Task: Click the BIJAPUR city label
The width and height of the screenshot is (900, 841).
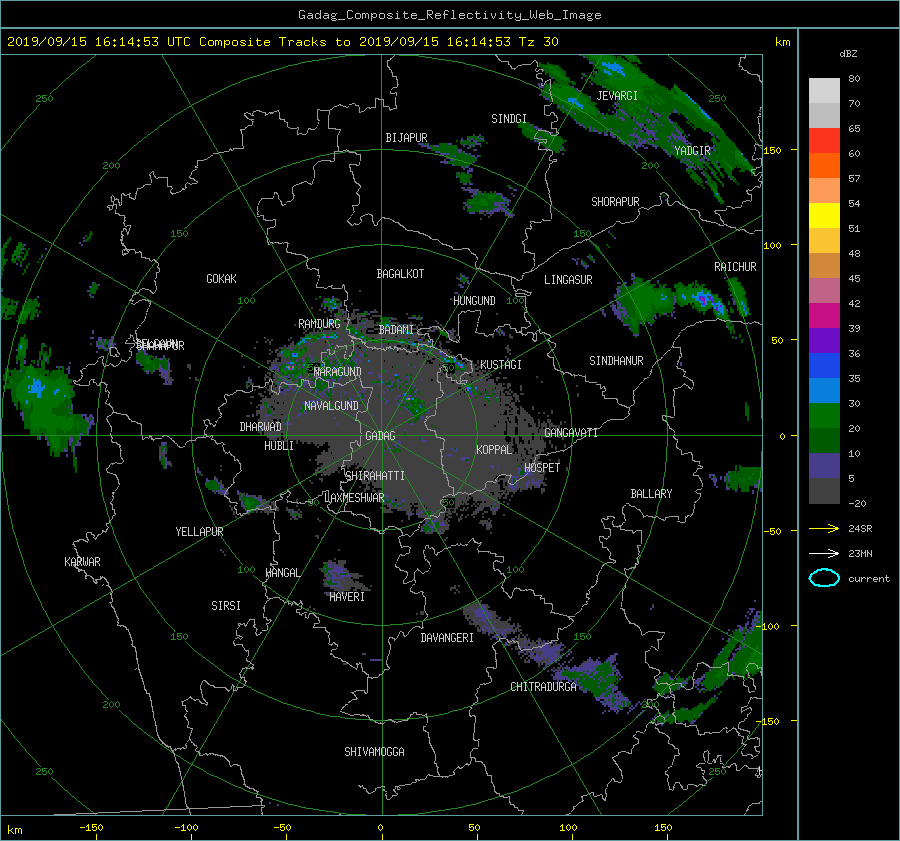Action: (406, 138)
